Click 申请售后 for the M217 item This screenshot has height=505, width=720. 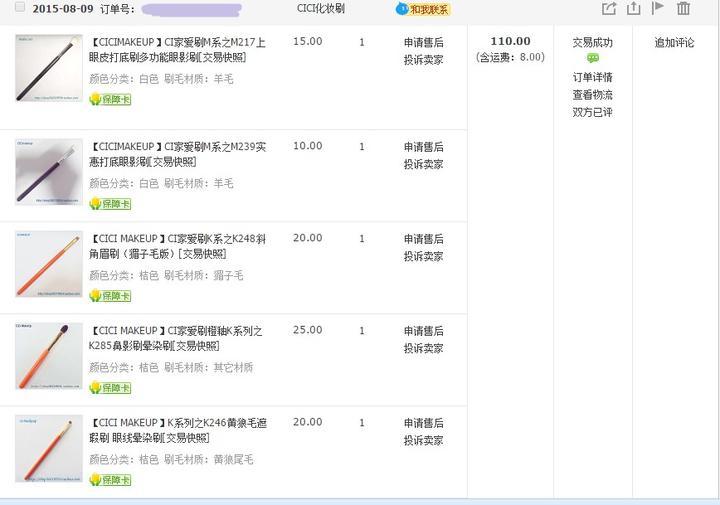click(x=423, y=43)
